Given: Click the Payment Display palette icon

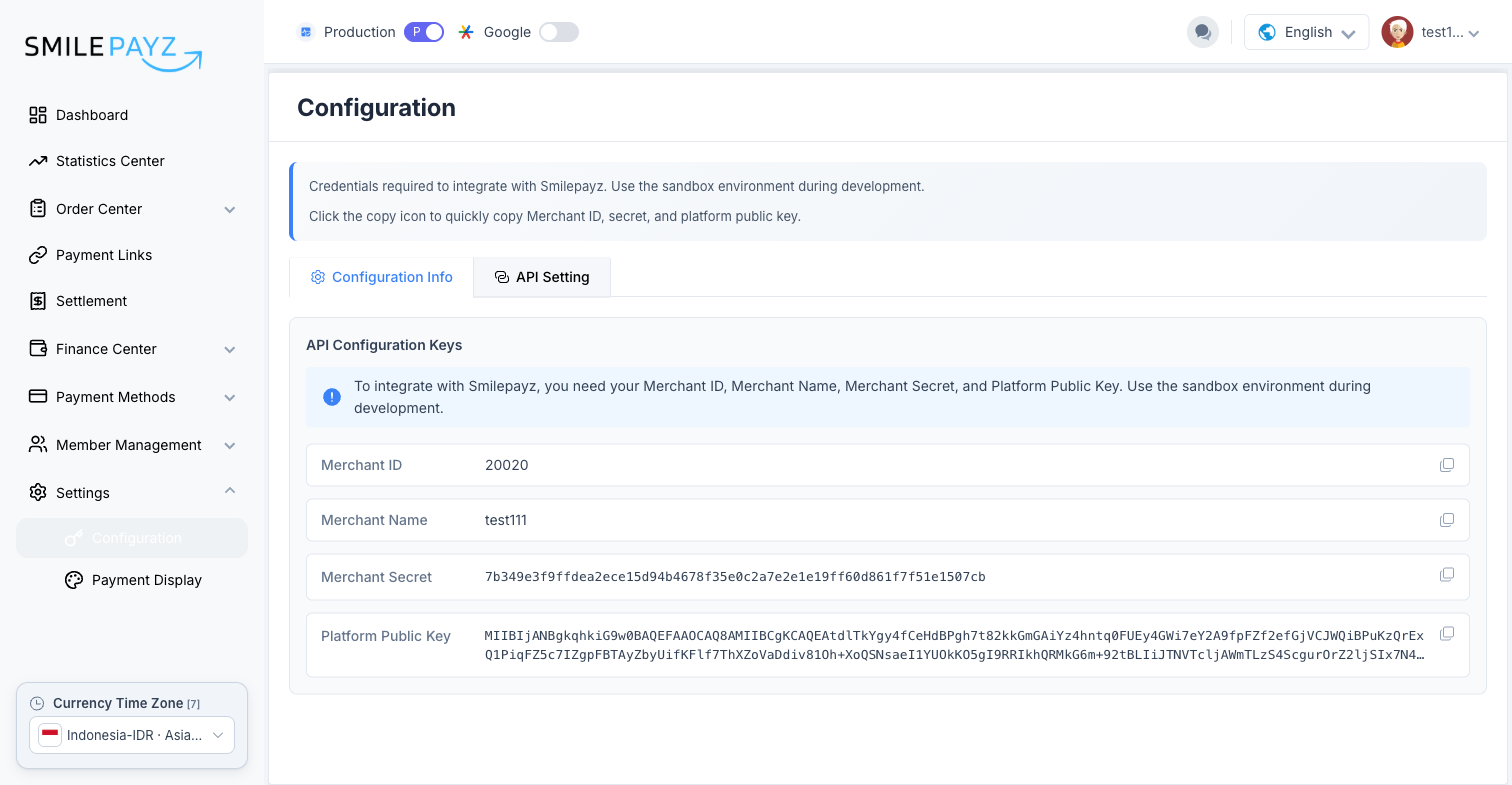Looking at the screenshot, I should (x=74, y=580).
